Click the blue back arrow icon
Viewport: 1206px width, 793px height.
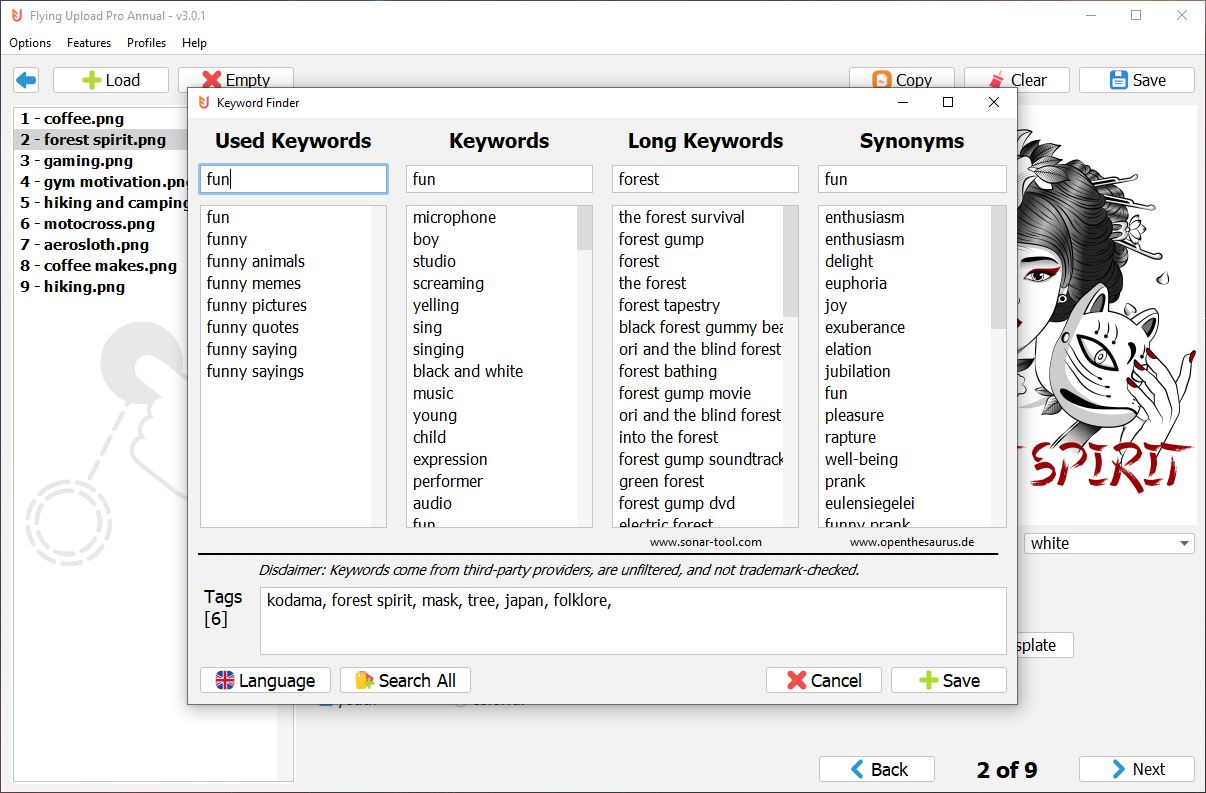(26, 80)
